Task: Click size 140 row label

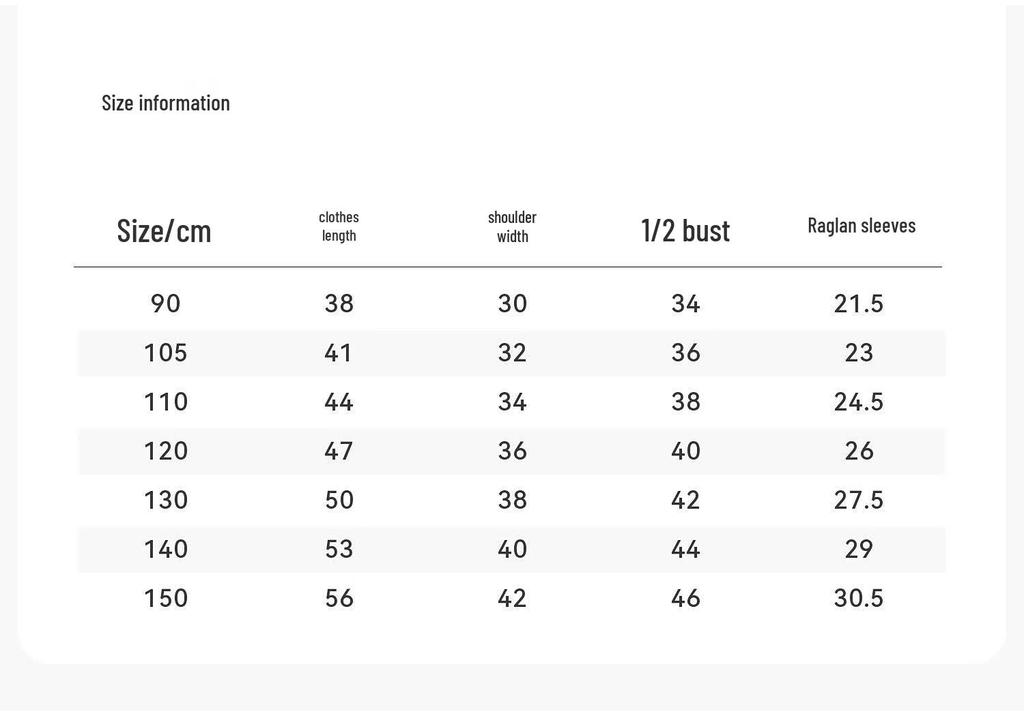Action: click(x=166, y=549)
